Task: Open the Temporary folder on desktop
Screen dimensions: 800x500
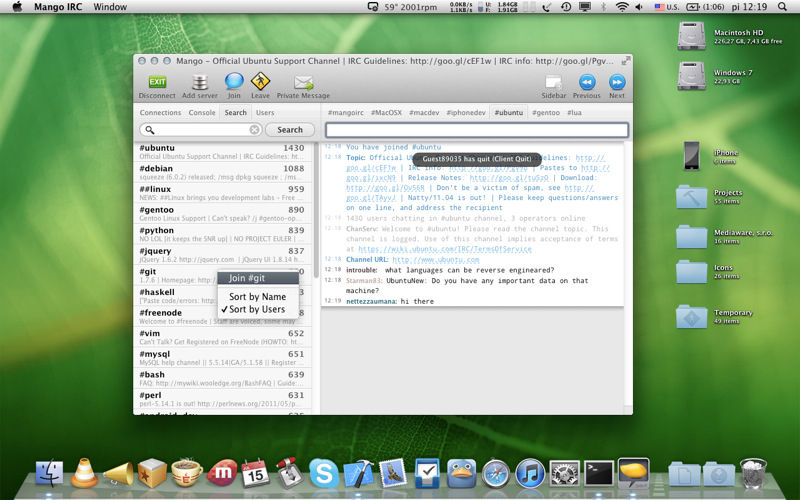Action: (691, 316)
